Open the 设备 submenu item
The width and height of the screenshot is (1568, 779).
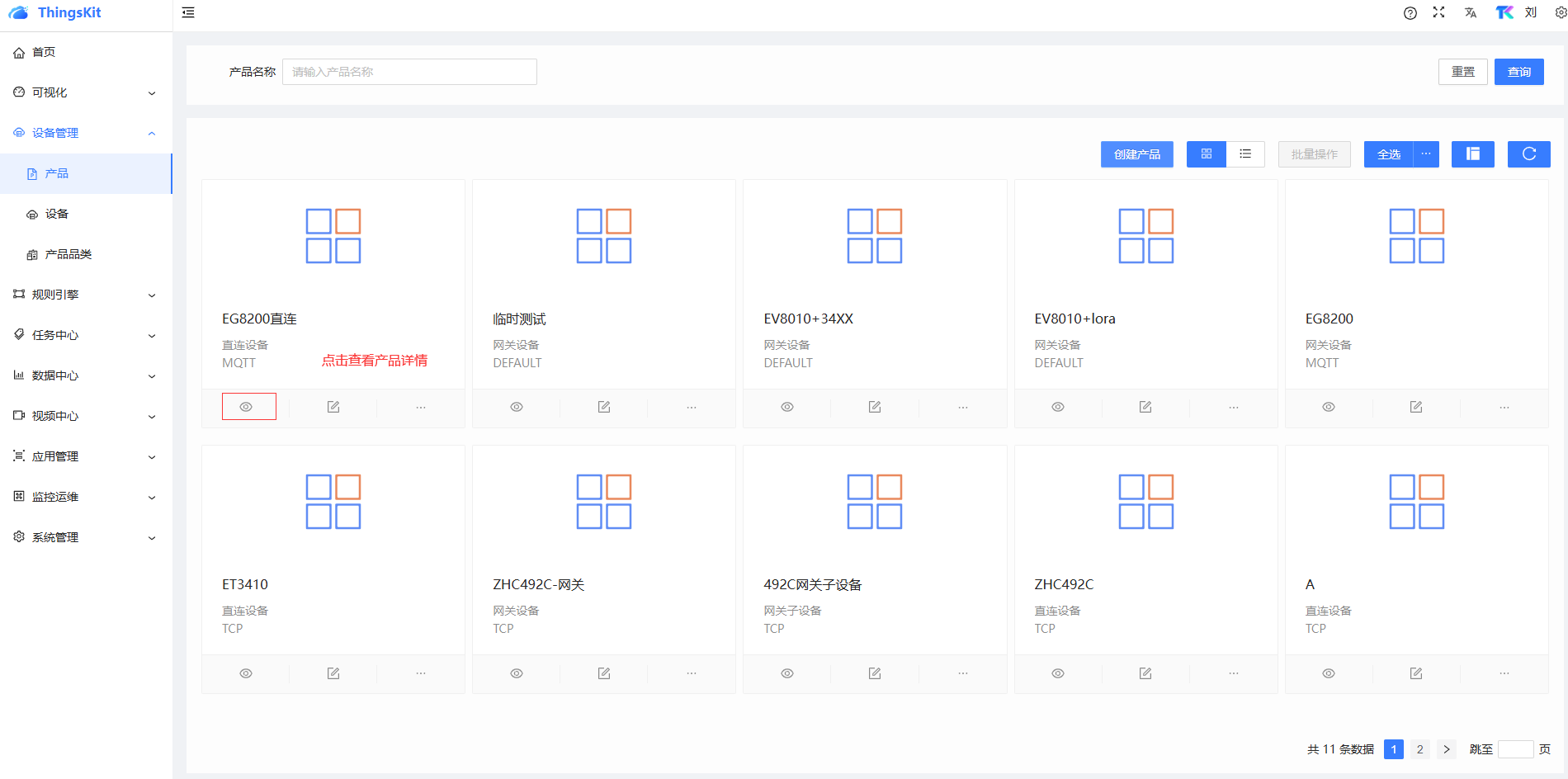tap(57, 214)
